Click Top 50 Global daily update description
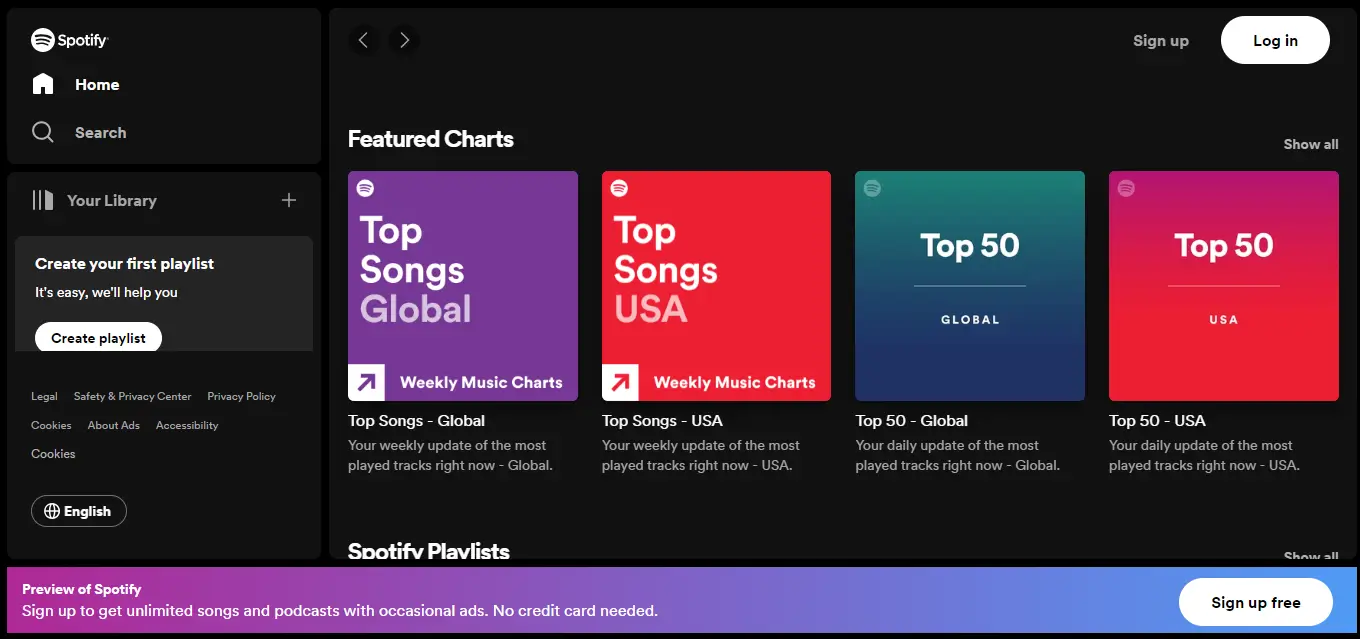Screen dimensions: 1360x639 coord(957,455)
